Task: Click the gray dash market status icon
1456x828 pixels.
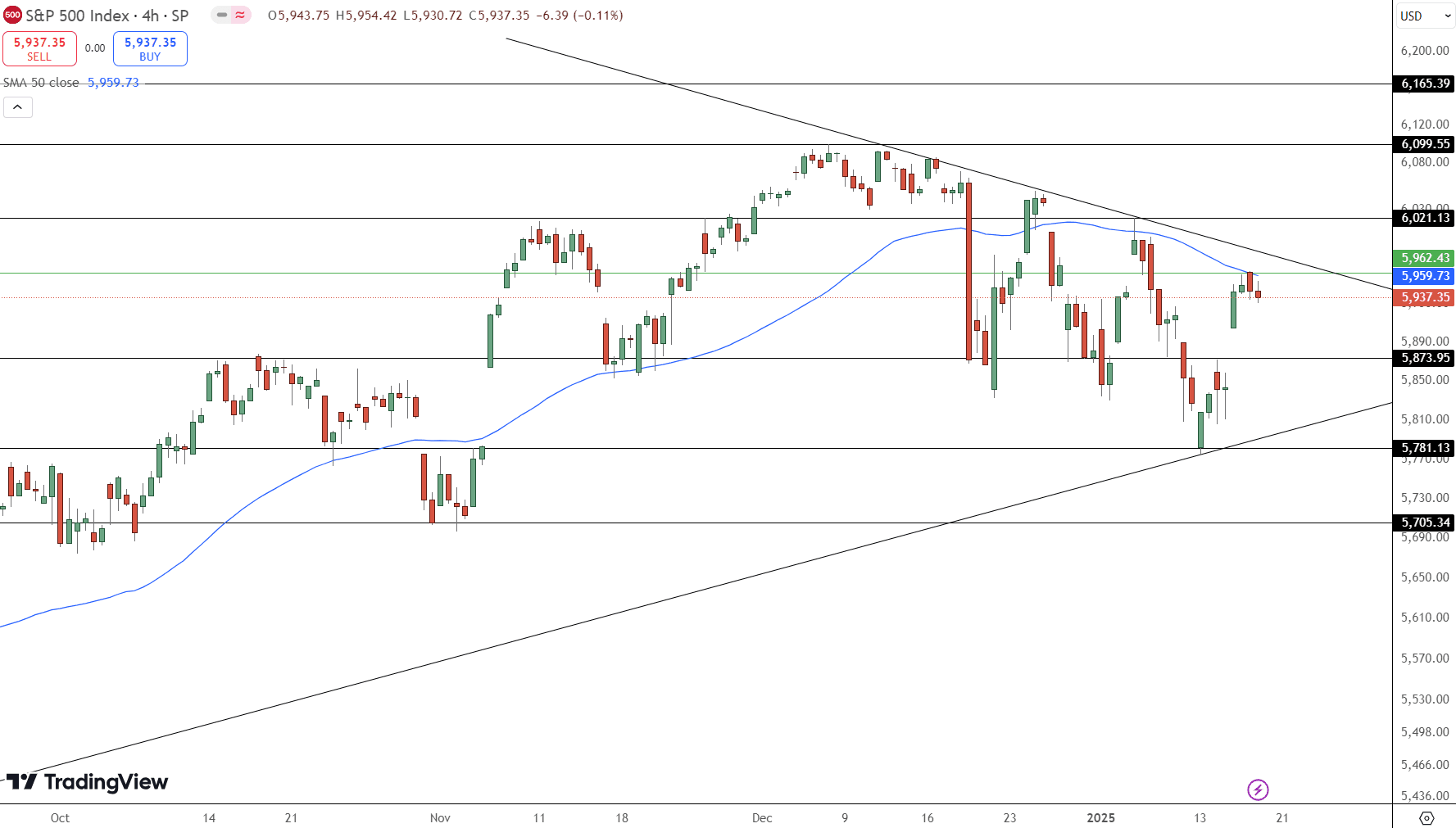Action: (x=221, y=15)
